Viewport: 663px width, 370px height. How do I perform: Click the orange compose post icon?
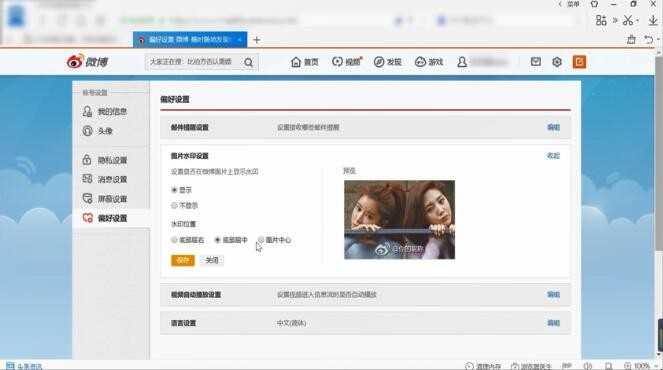pyautogui.click(x=579, y=62)
